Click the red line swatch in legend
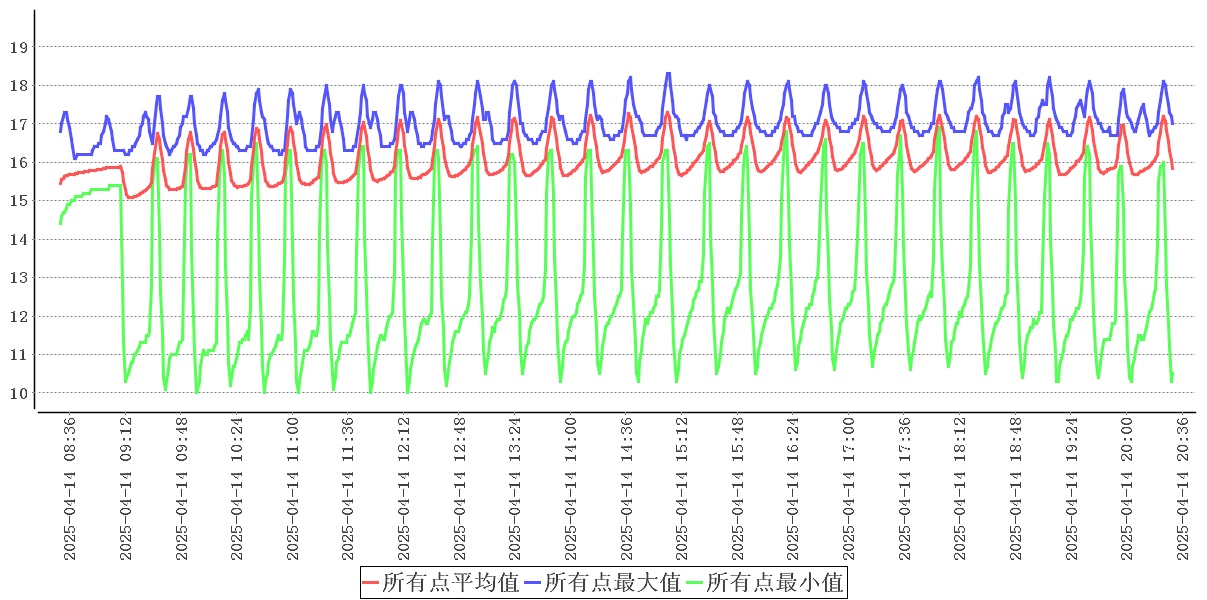The image size is (1207, 600). [x=371, y=582]
